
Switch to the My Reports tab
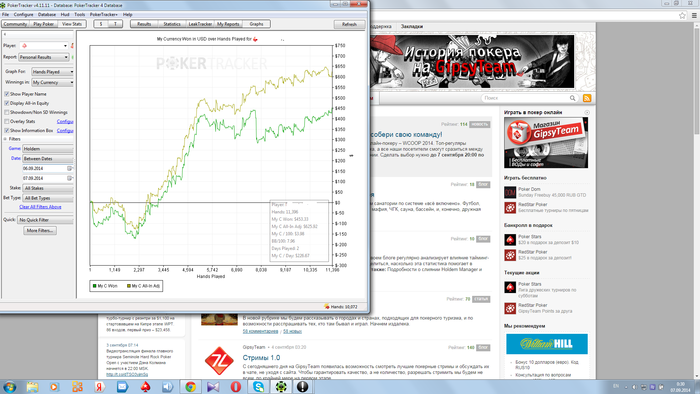(228, 24)
